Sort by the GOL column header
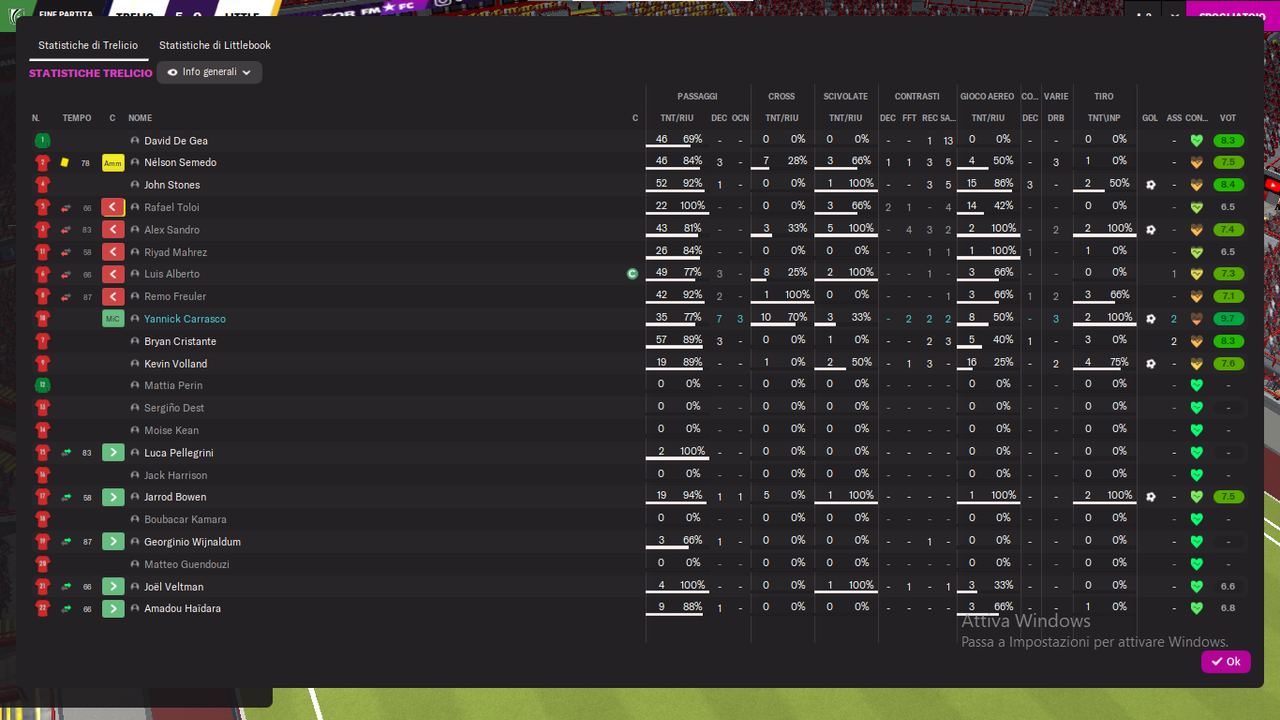Screen dimensions: 1280x720 pos(1150,118)
